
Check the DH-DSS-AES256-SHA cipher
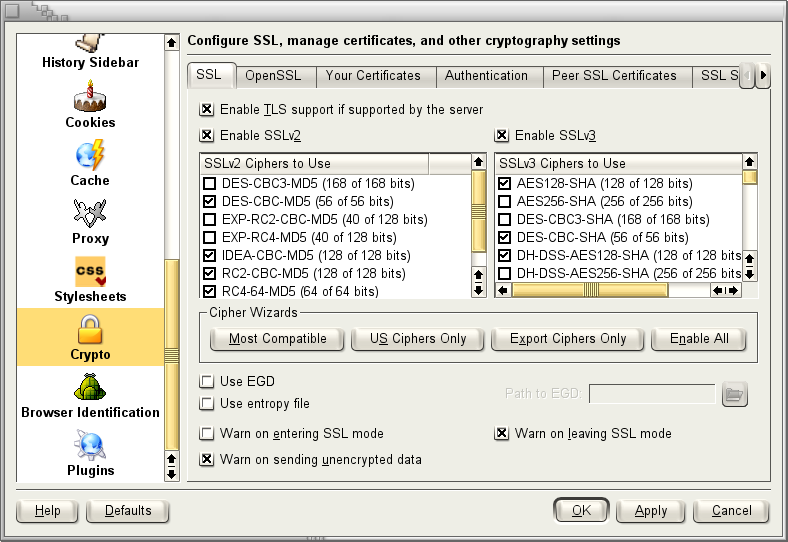[504, 274]
